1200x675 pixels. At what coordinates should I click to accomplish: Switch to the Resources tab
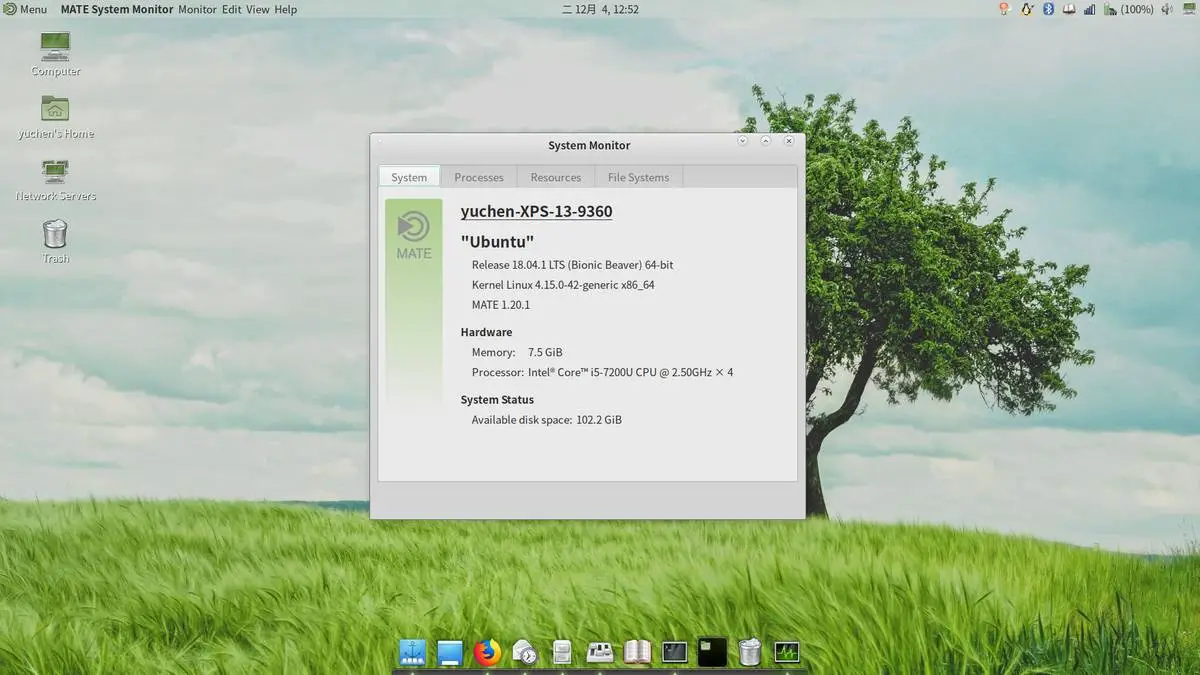pos(555,177)
